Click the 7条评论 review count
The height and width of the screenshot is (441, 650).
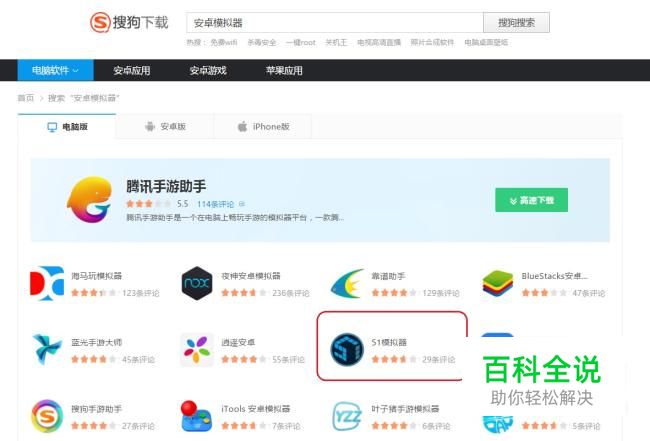point(286,426)
